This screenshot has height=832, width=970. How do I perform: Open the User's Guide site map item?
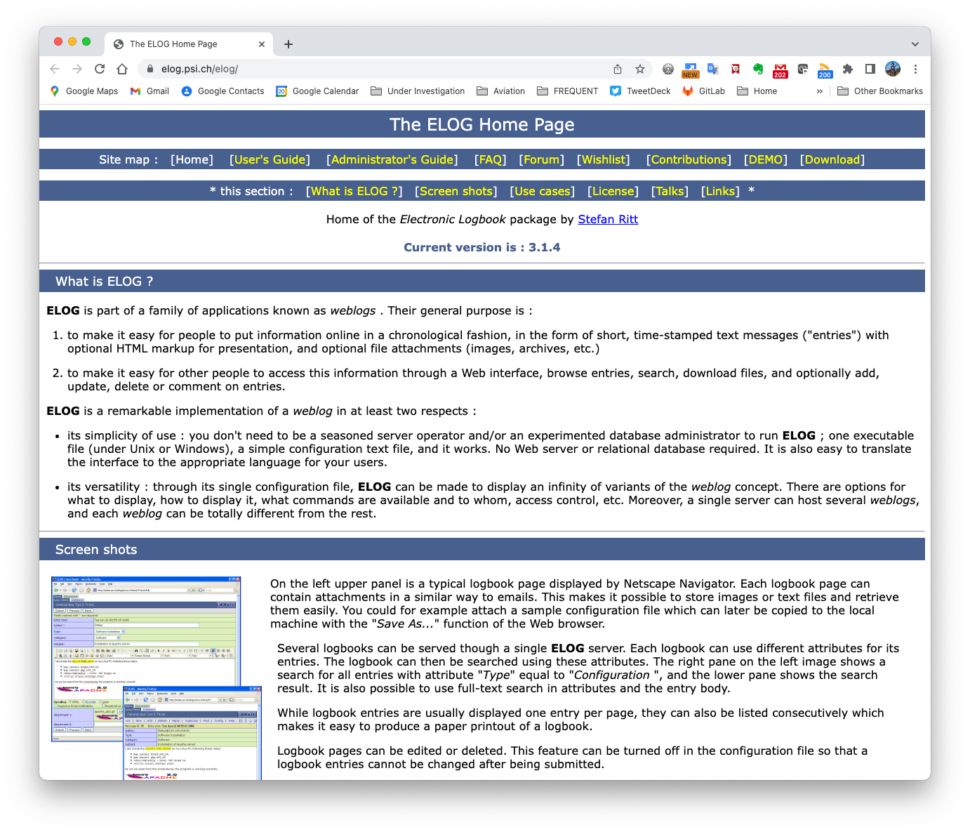[270, 159]
